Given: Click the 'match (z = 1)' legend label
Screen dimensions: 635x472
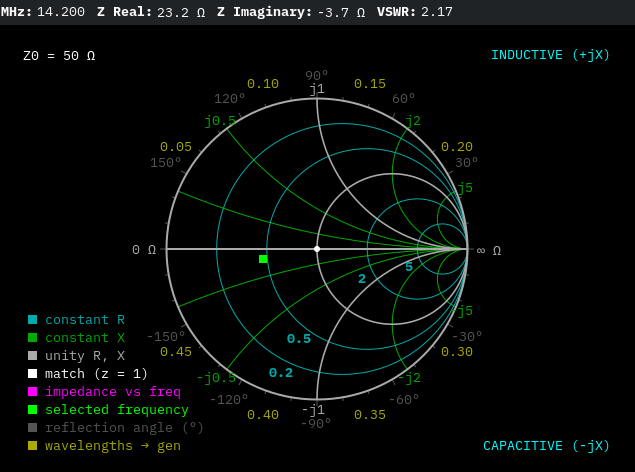Looking at the screenshot, I should tap(96, 374).
